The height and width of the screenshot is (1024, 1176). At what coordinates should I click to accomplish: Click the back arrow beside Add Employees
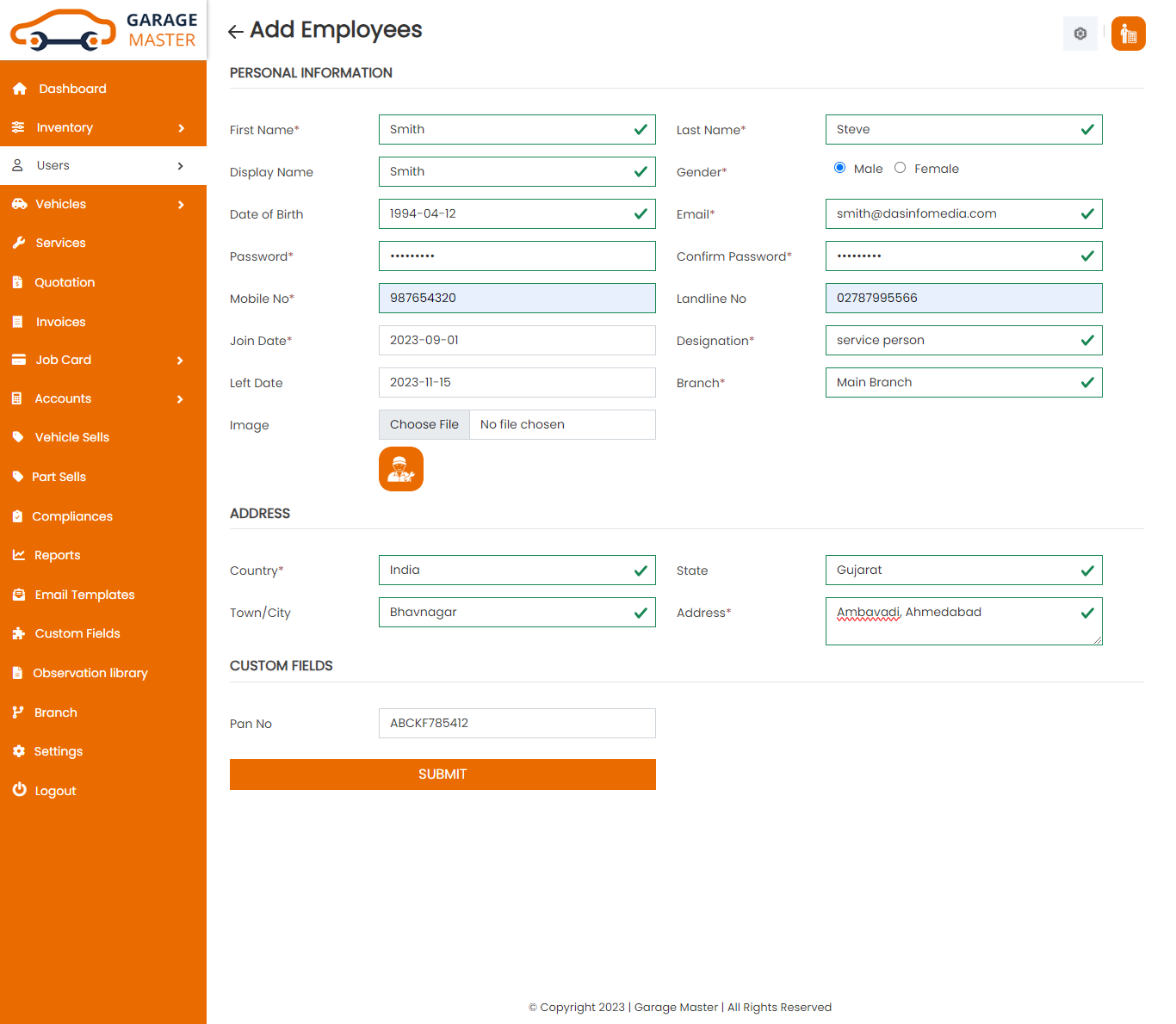(x=235, y=32)
